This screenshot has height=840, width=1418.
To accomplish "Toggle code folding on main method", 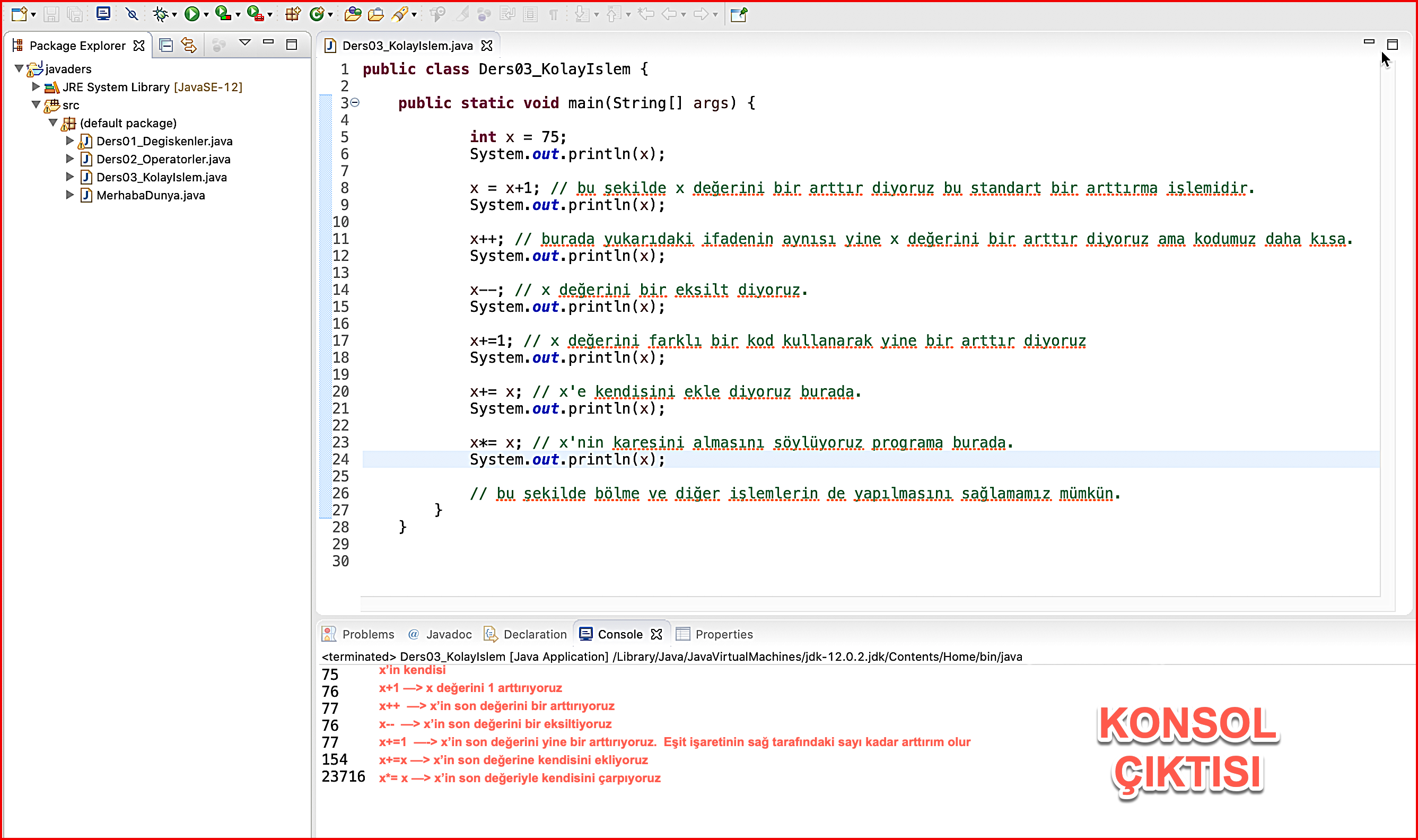I will point(355,102).
